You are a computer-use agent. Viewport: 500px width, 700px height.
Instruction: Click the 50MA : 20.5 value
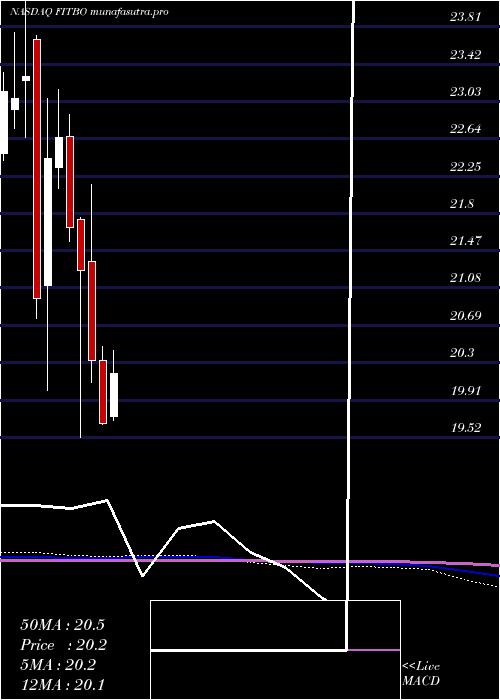click(x=63, y=625)
